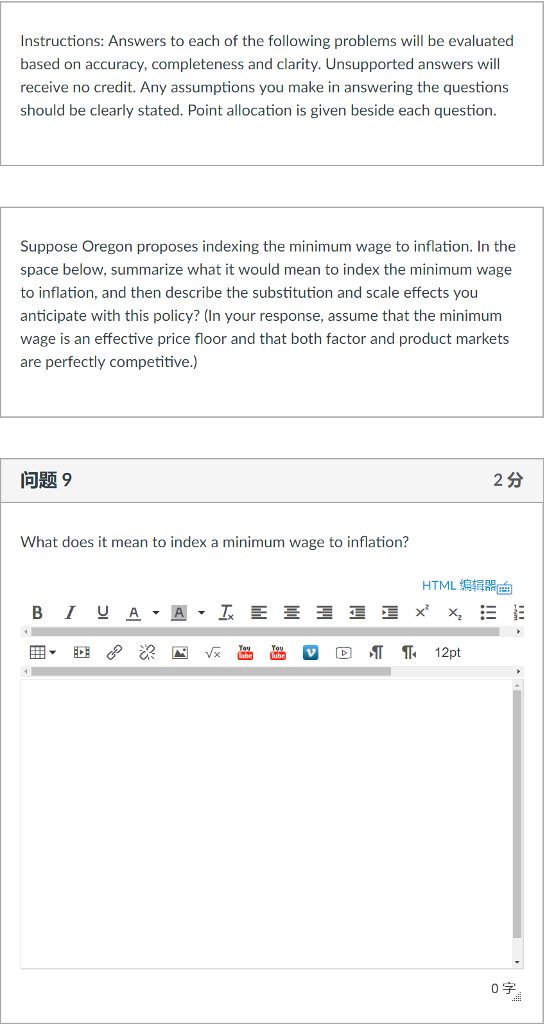Toggle underline formatting
The height and width of the screenshot is (1024, 547).
point(102,613)
